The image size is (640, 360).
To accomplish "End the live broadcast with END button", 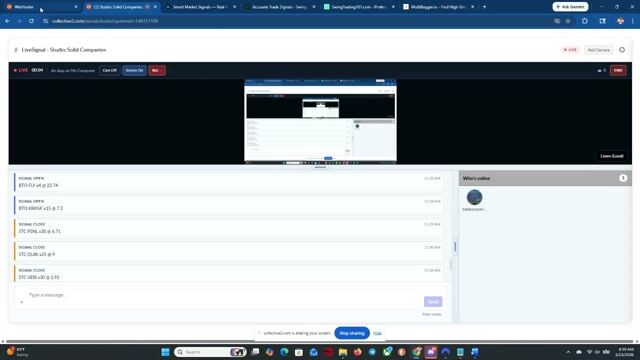I will [618, 70].
